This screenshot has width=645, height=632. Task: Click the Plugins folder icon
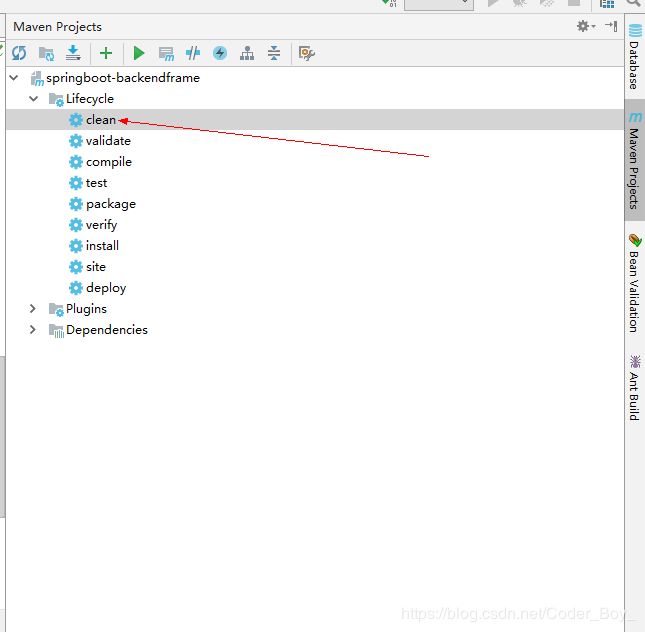point(56,309)
